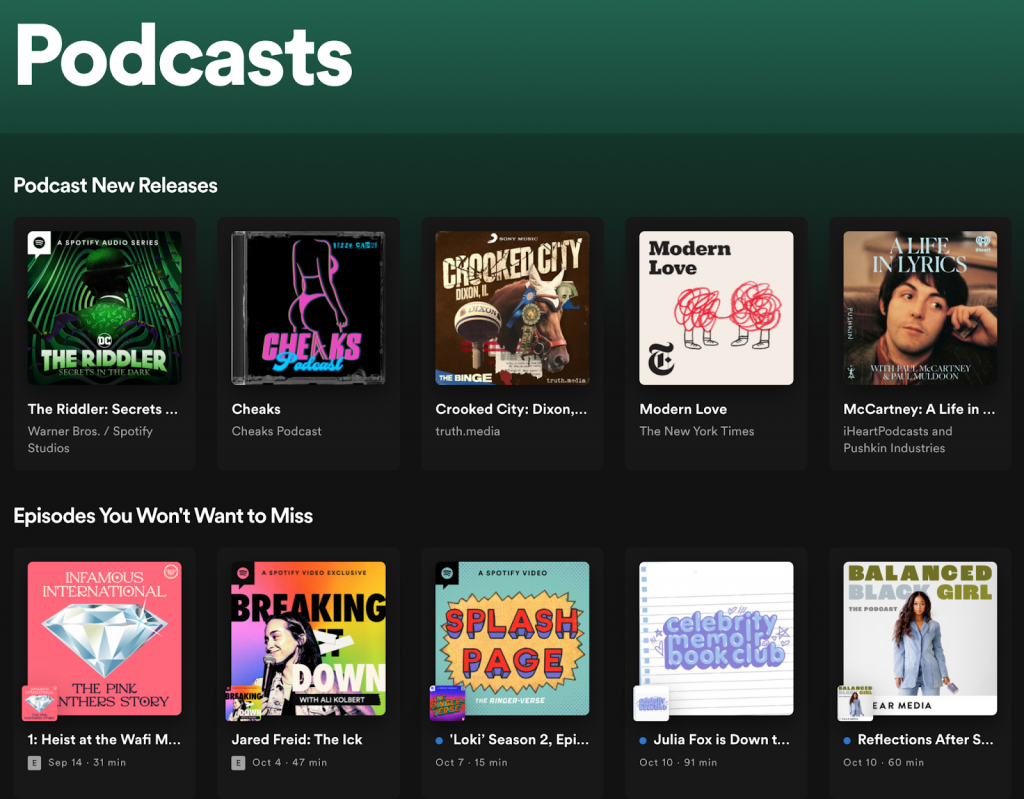
Task: Click the Podcast New Releases heading
Action: (115, 185)
